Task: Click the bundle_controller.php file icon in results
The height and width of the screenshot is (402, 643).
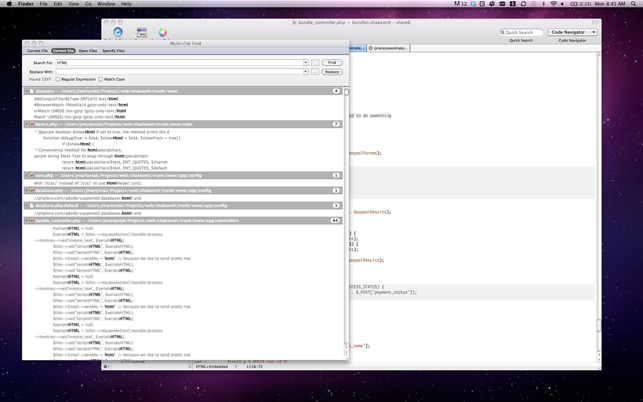Action: pos(32,220)
